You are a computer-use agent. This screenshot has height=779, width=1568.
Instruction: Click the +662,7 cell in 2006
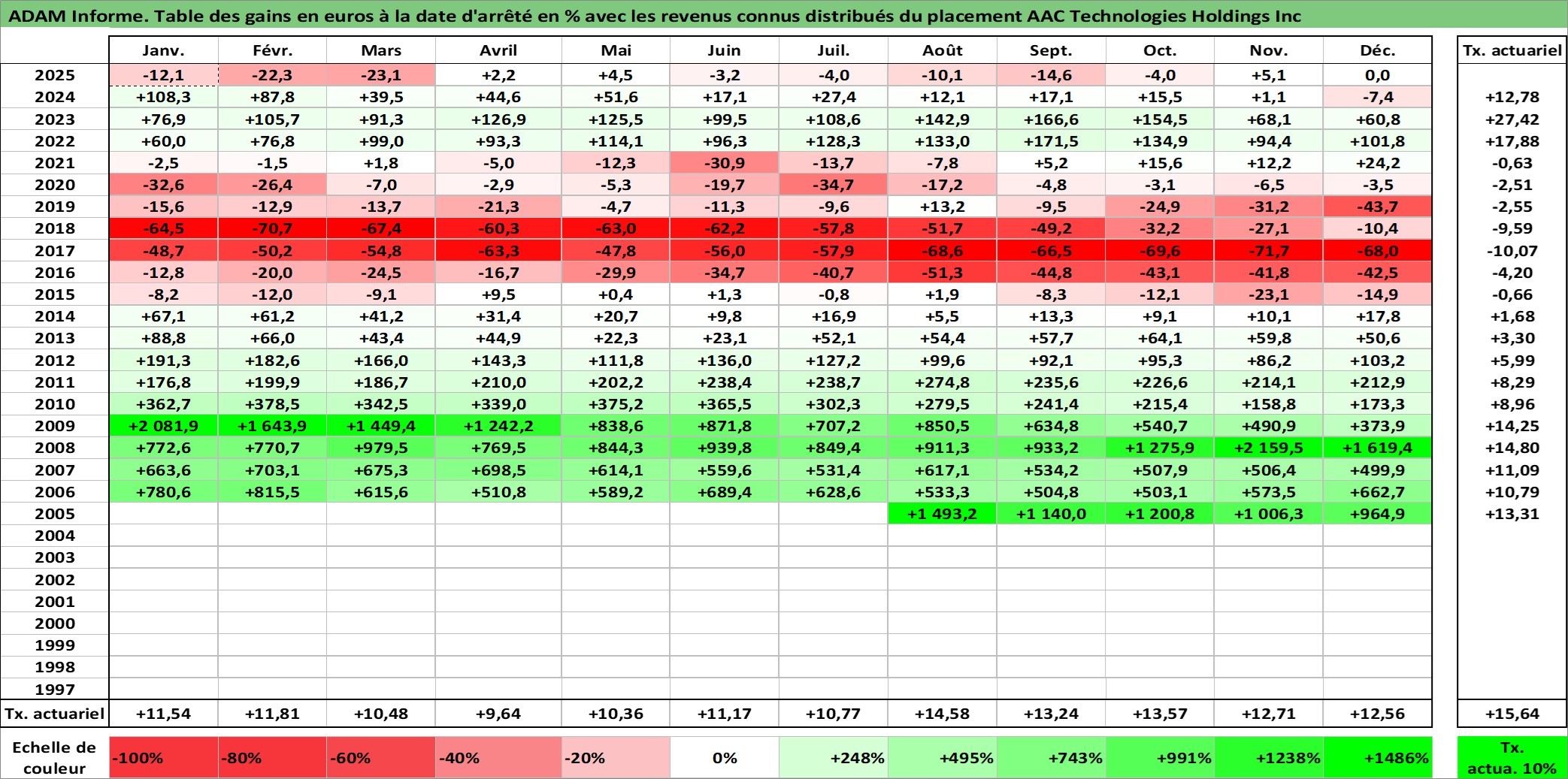1377,492
